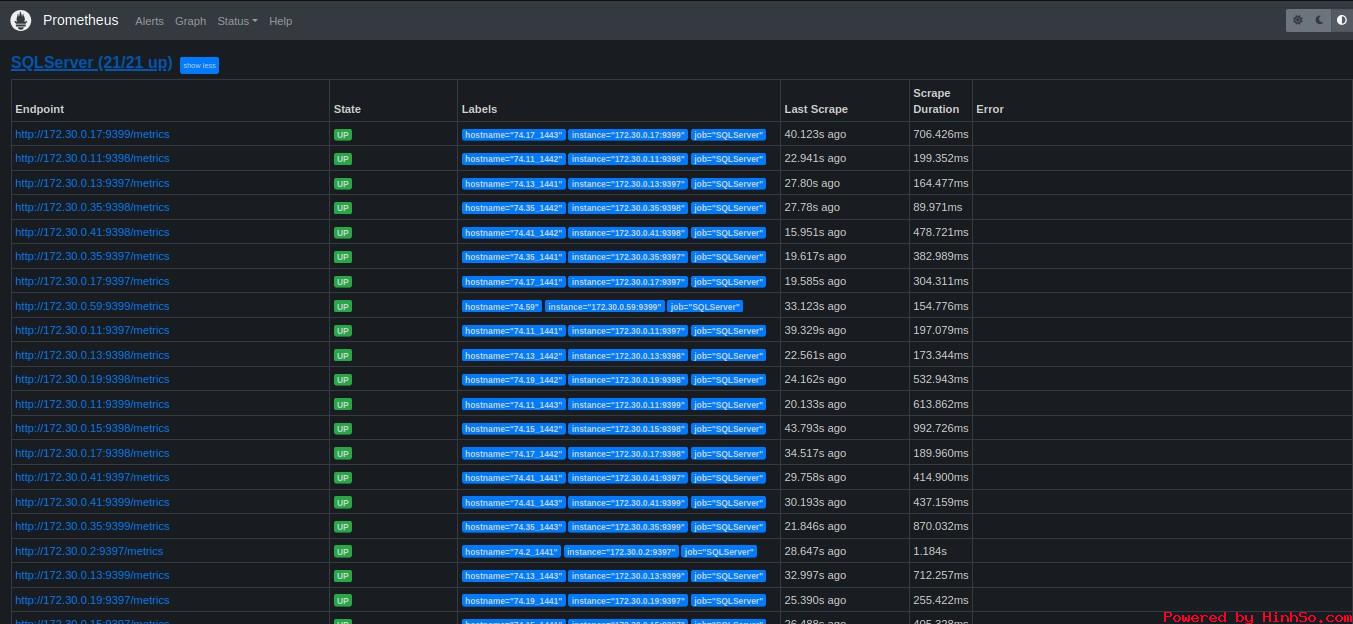The width and height of the screenshot is (1353, 624).
Task: Visit the http://172.30.0.13:9398/metrics endpoint
Action: pos(92,355)
